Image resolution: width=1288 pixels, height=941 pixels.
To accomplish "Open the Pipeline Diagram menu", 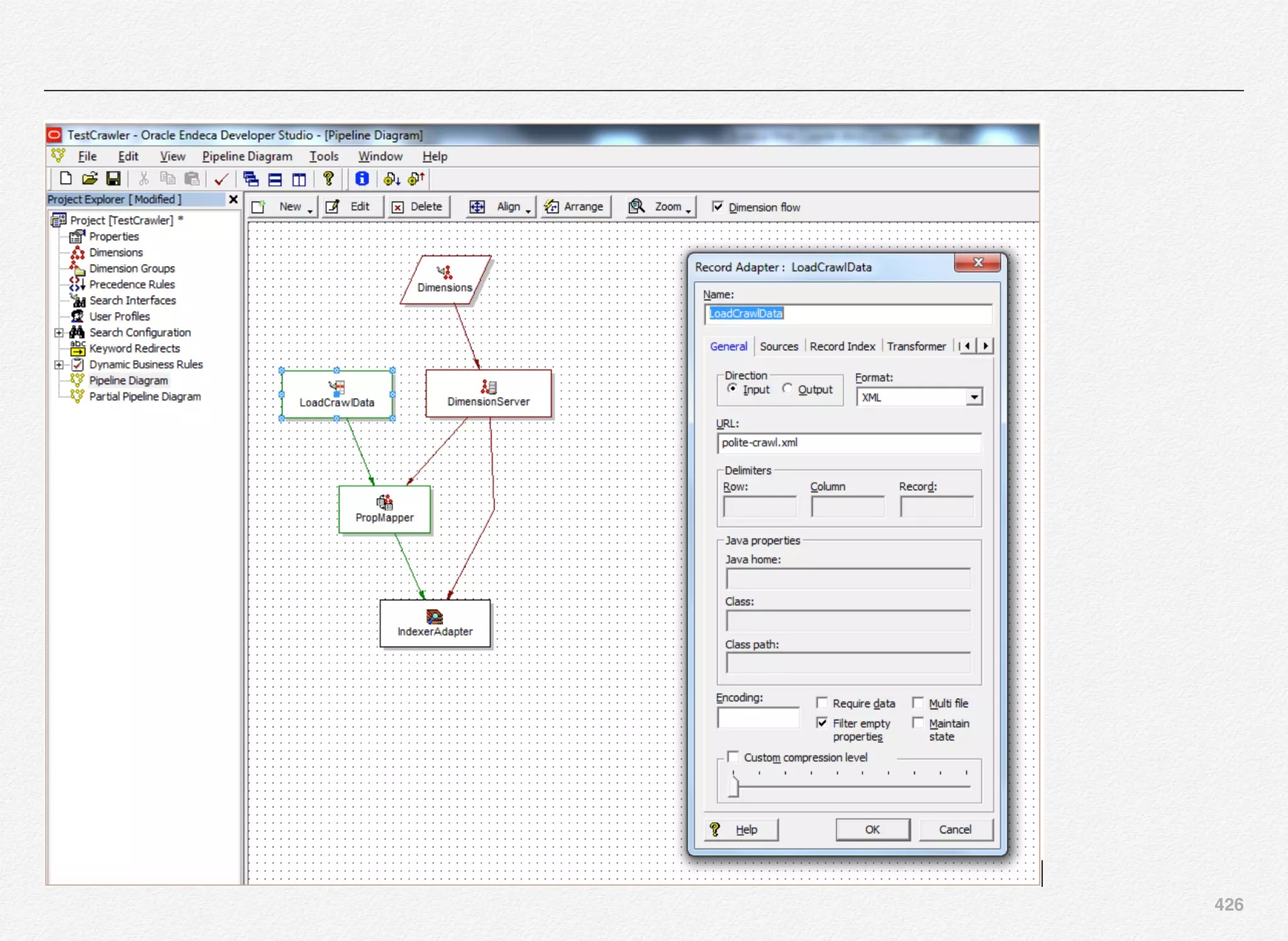I will tap(247, 157).
